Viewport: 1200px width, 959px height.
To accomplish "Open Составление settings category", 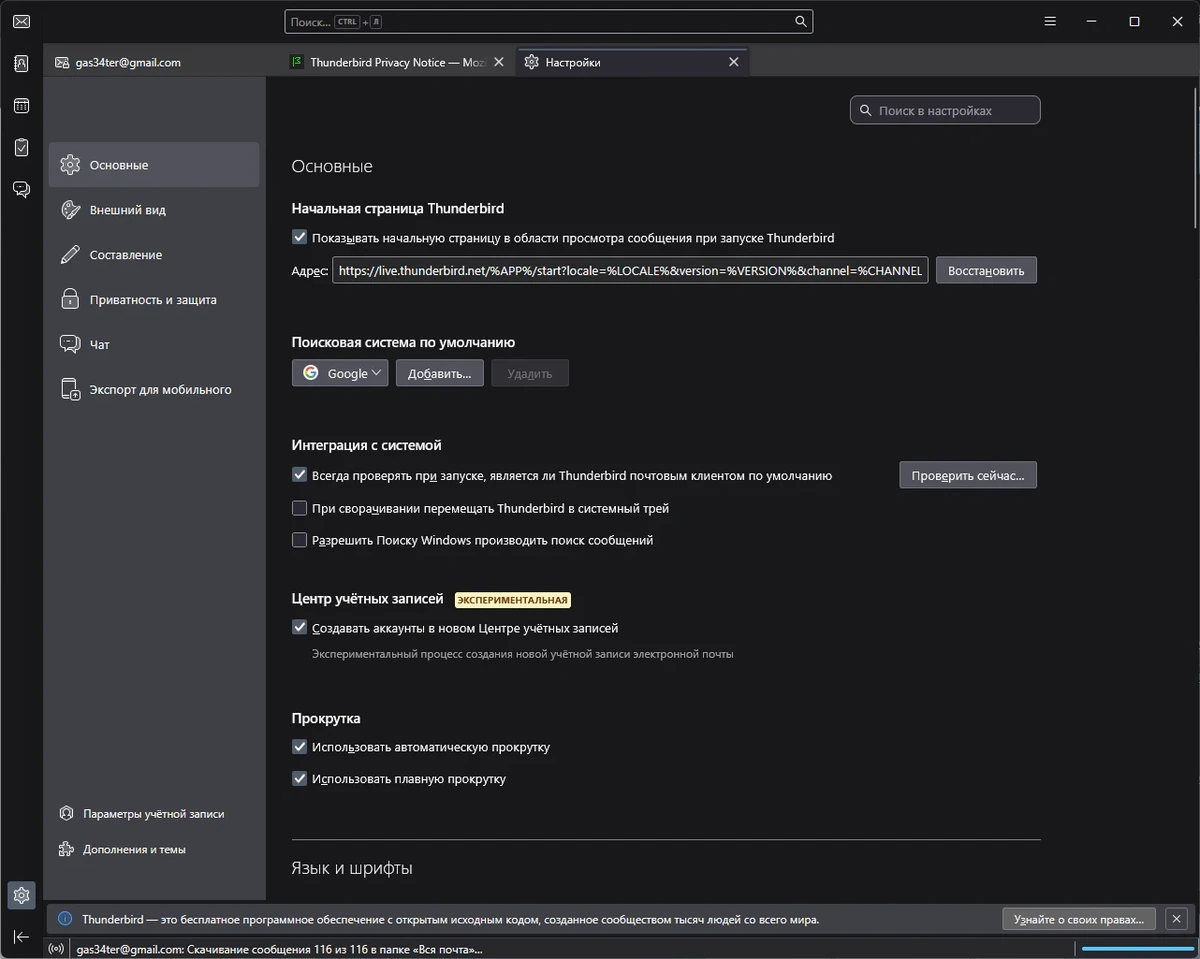I will pyautogui.click(x=154, y=255).
